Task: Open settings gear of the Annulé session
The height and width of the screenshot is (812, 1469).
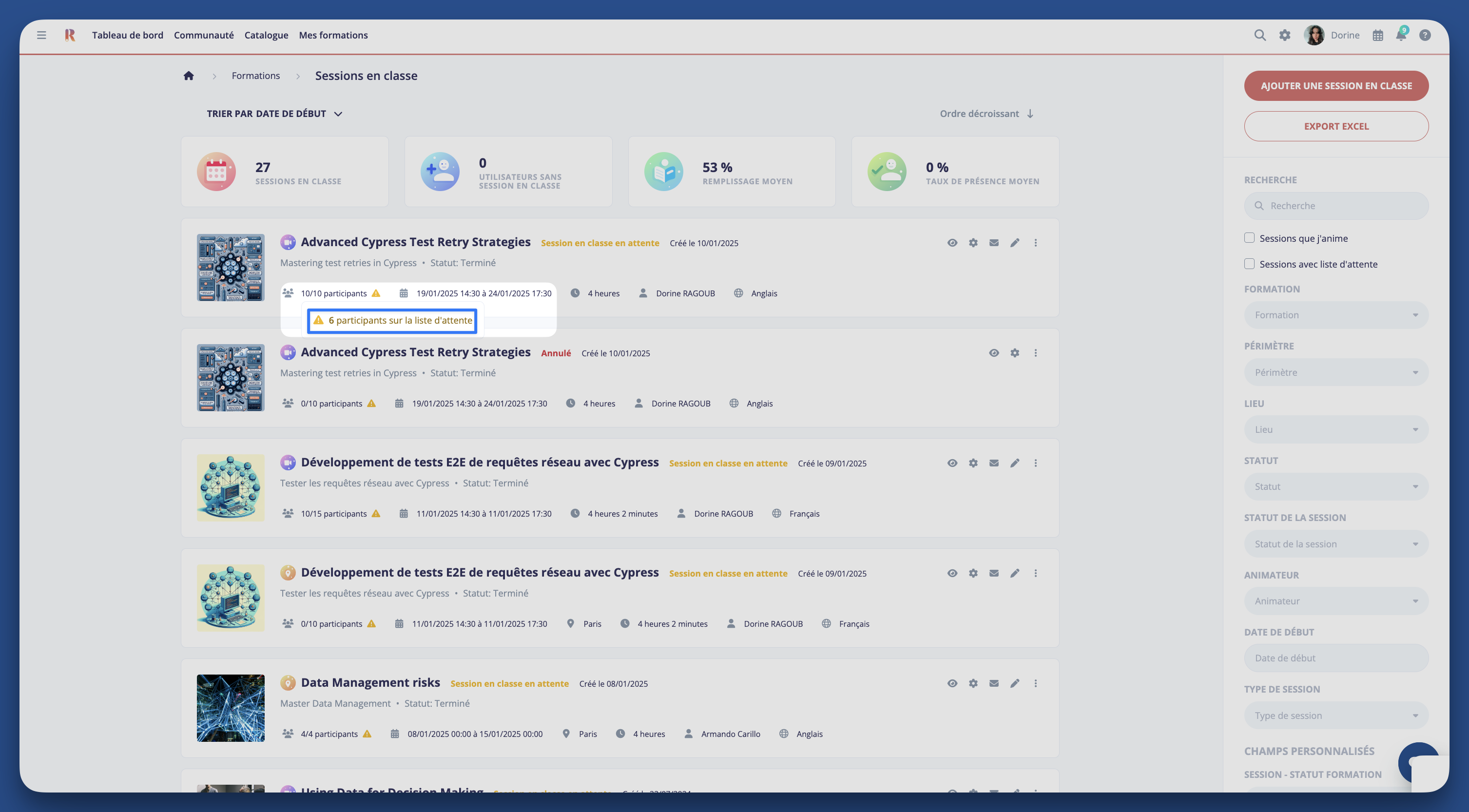Action: coord(1014,353)
